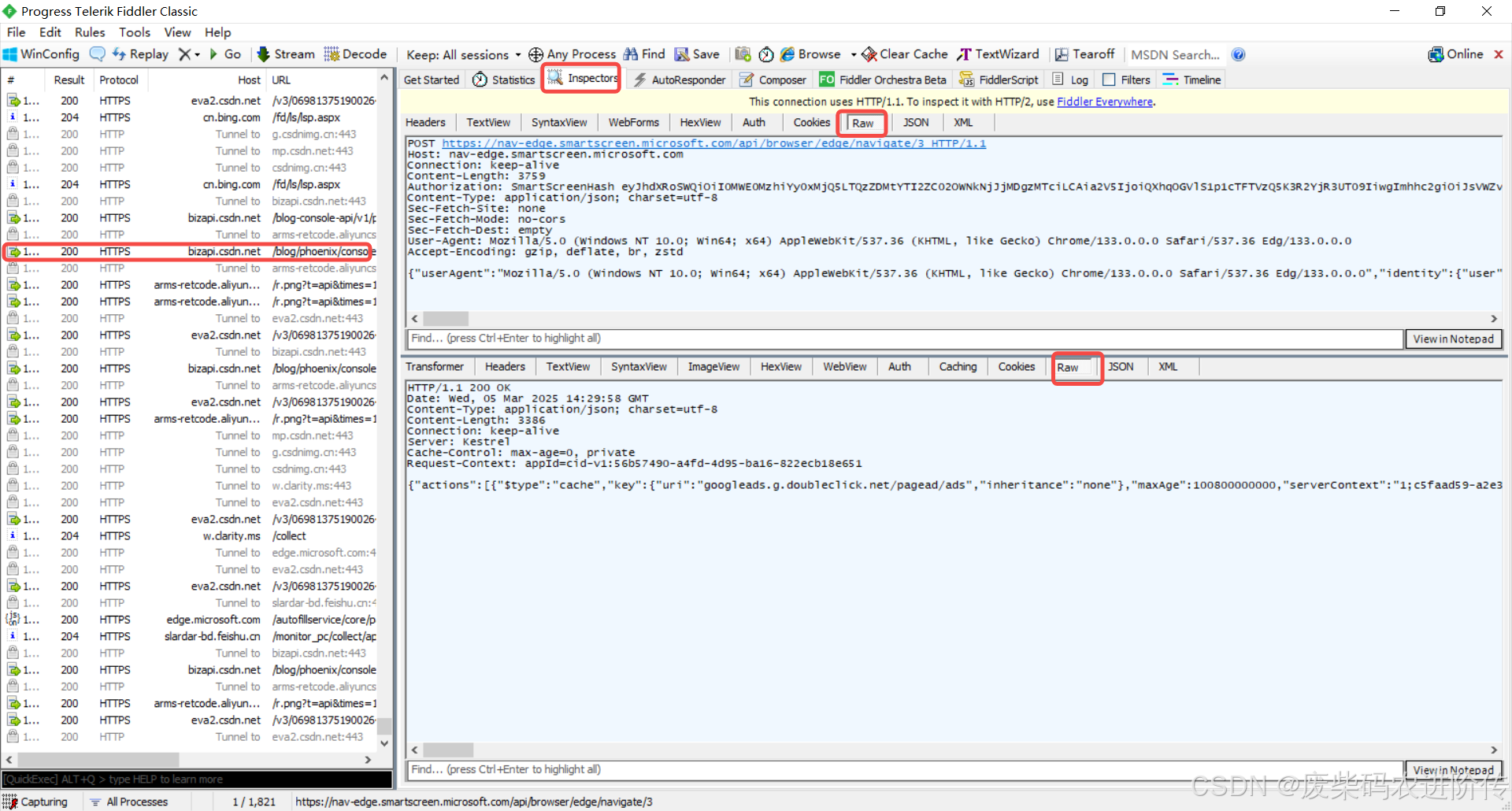Click All Processes filter in status bar
The height and width of the screenshot is (811, 1512).
(x=129, y=802)
